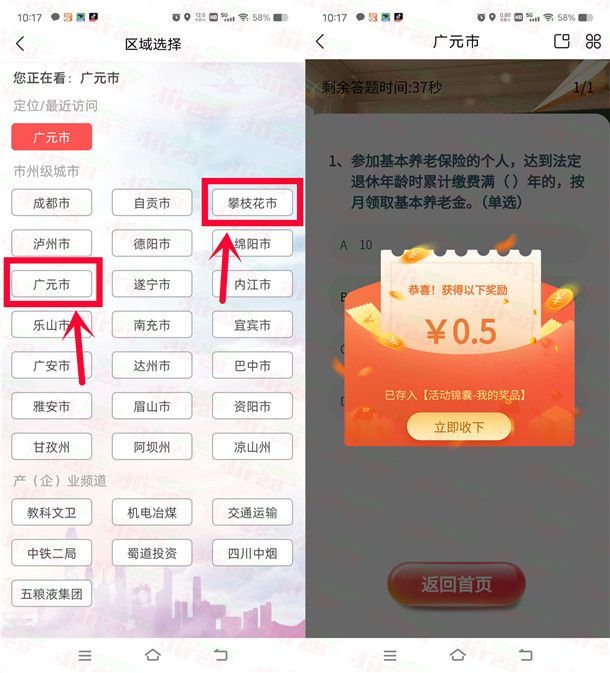
Task: Return home via 返回首页 button
Action: pos(456,584)
